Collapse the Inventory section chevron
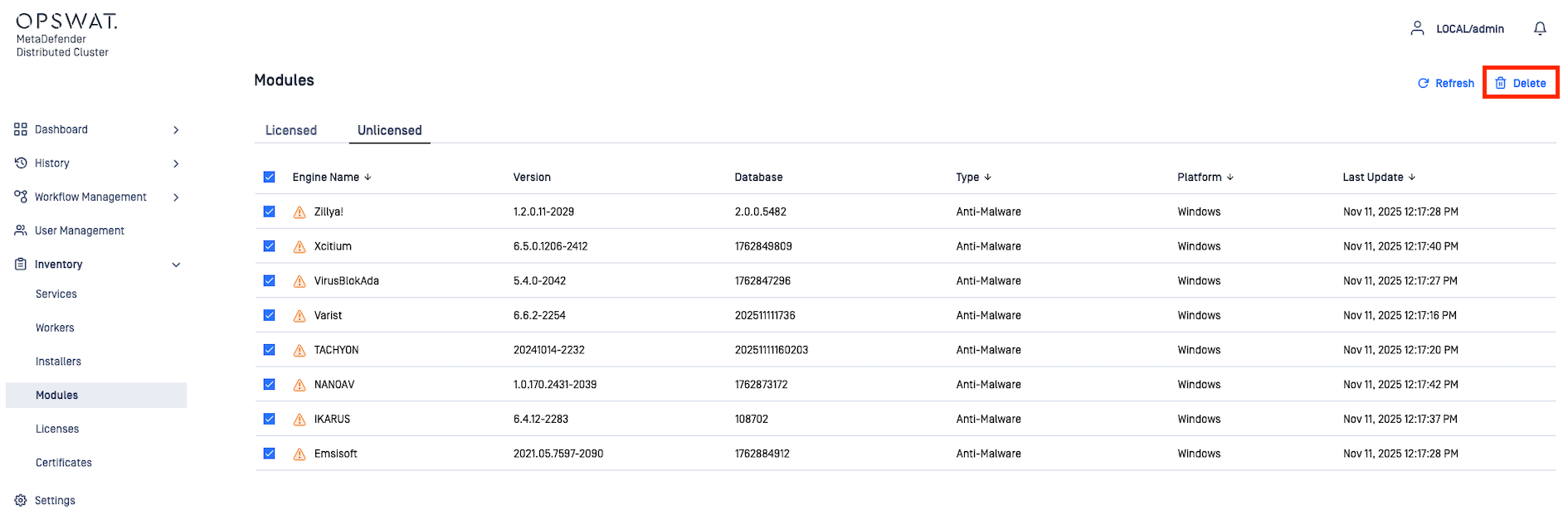This screenshot has height=510, width=1568. coord(176,265)
